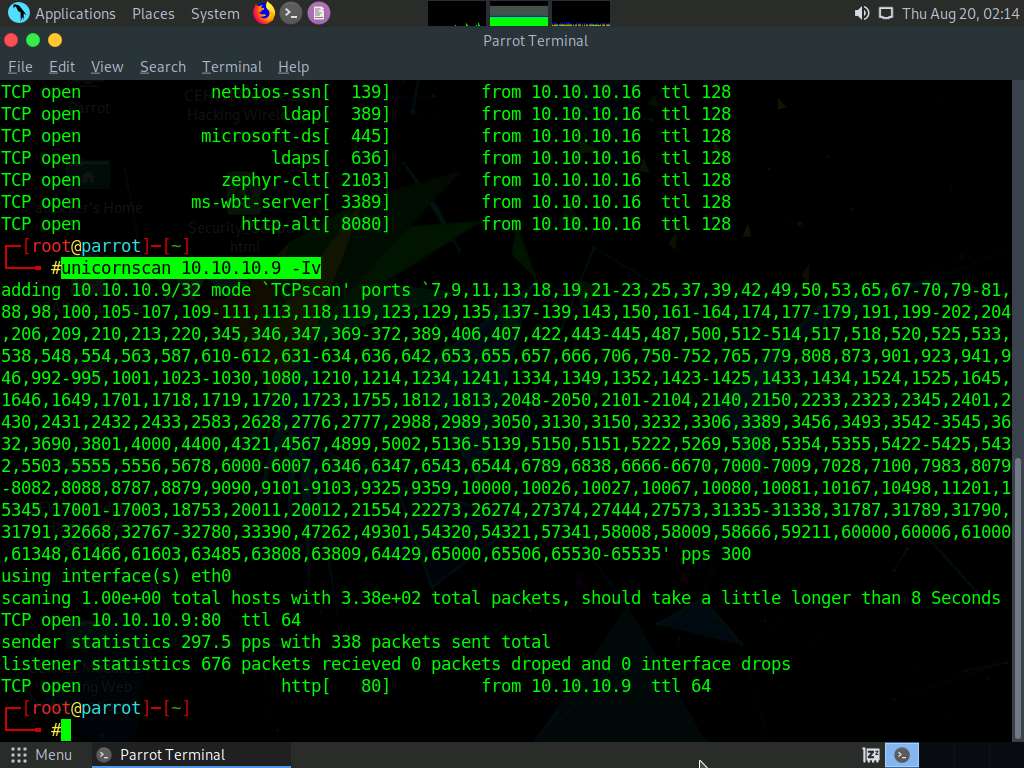This screenshot has height=768, width=1024.
Task: Open the Parrot logo Applications icon
Action: (x=18, y=12)
